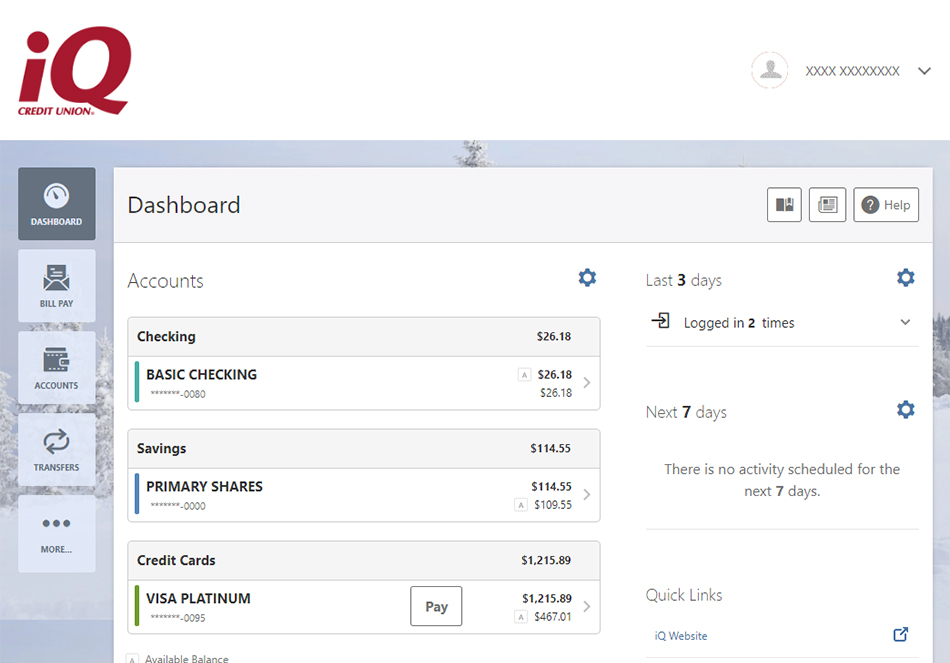This screenshot has height=663, width=950.
Task: Click the bookmark book icon button
Action: [x=784, y=205]
